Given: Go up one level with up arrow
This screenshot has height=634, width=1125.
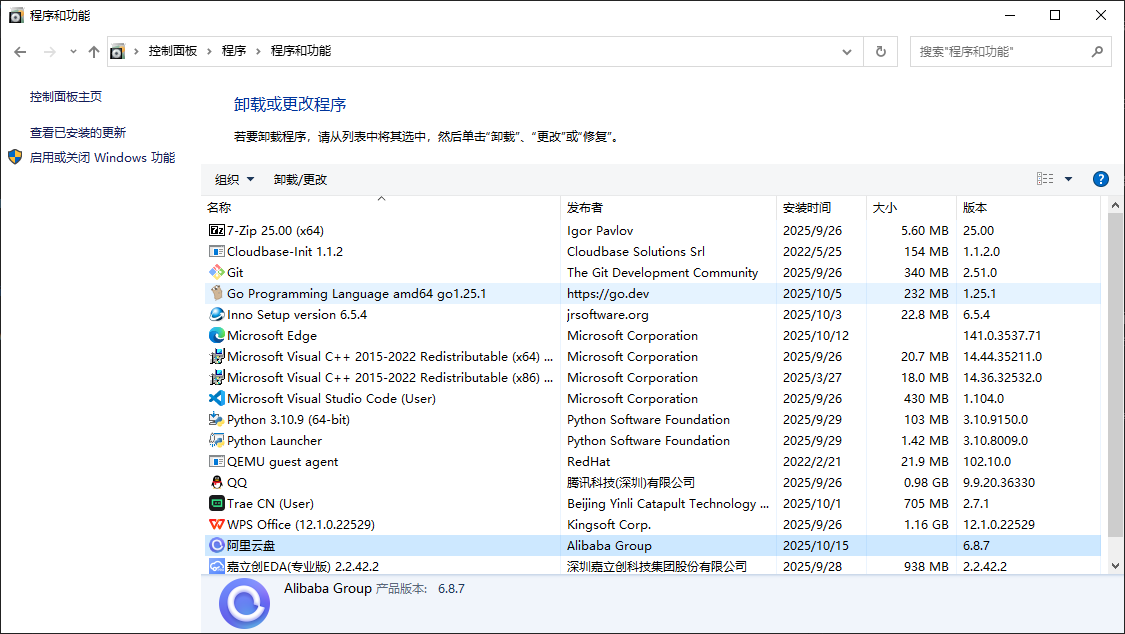Looking at the screenshot, I should (94, 51).
